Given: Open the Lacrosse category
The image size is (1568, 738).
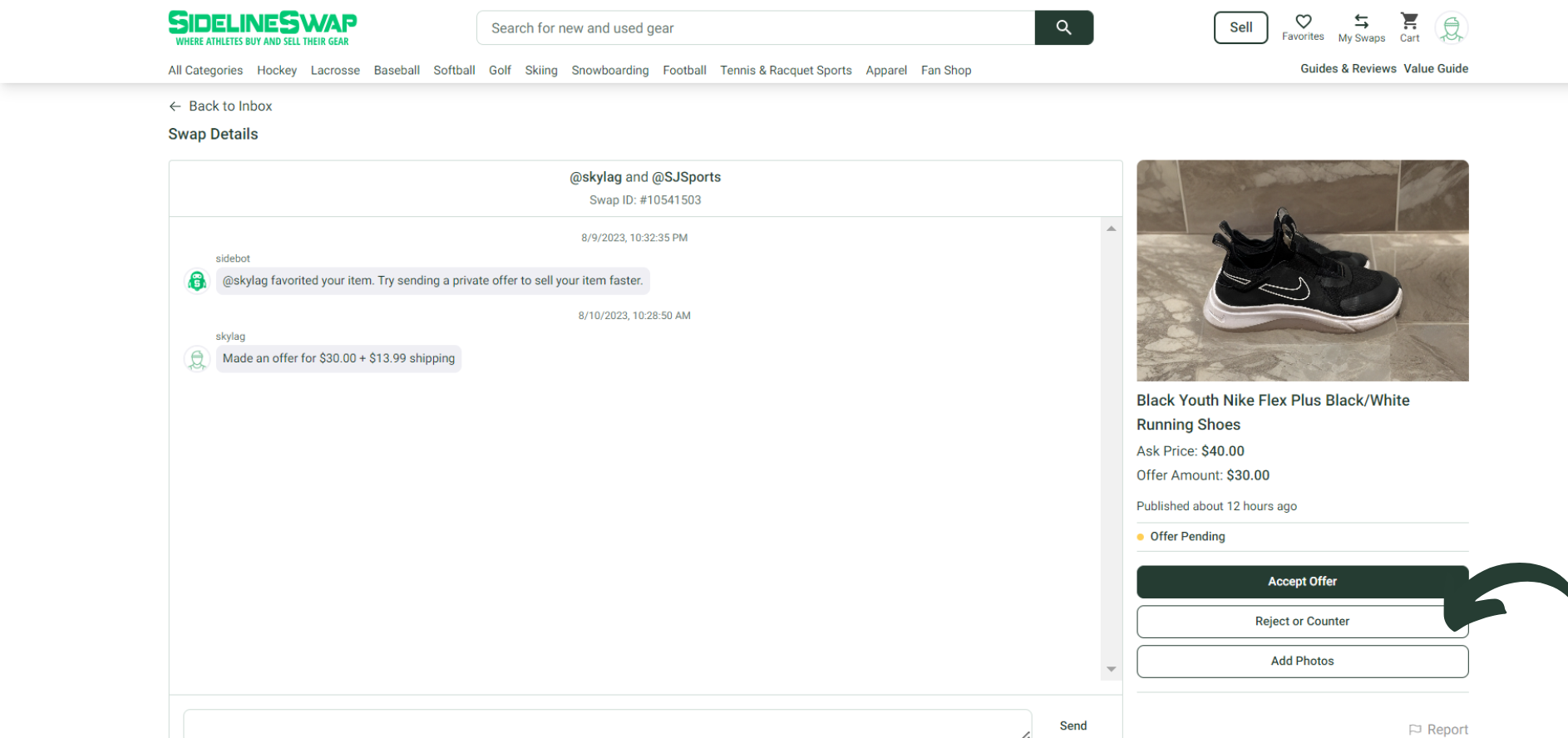Looking at the screenshot, I should (x=335, y=71).
